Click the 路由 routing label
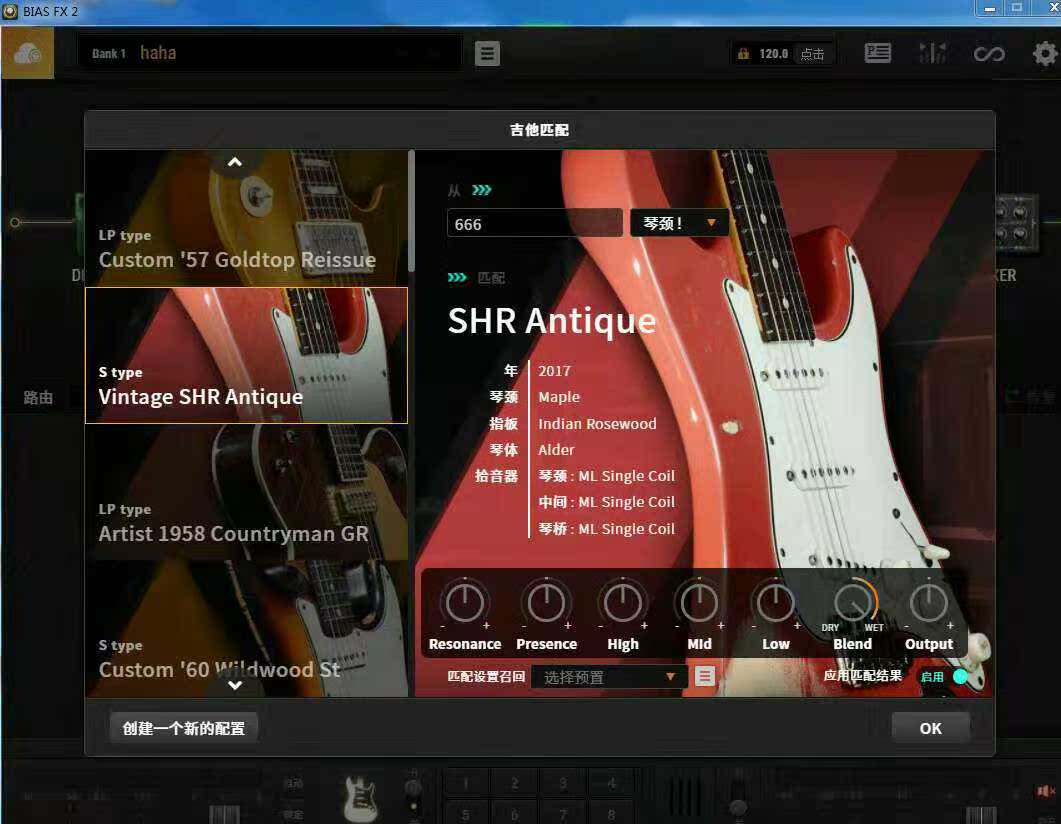The height and width of the screenshot is (824, 1061). coord(38,398)
